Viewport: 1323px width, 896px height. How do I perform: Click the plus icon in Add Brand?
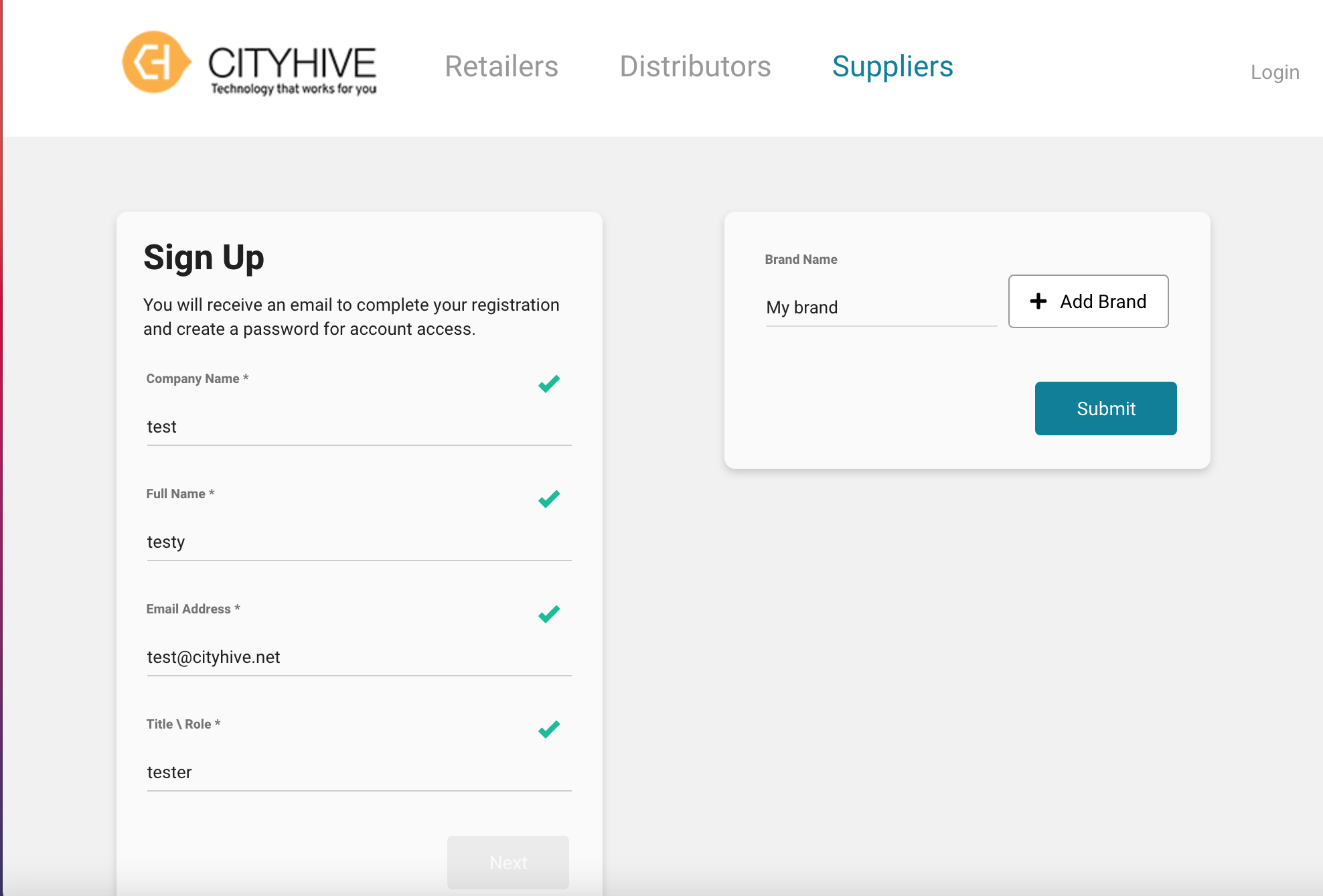tap(1038, 301)
